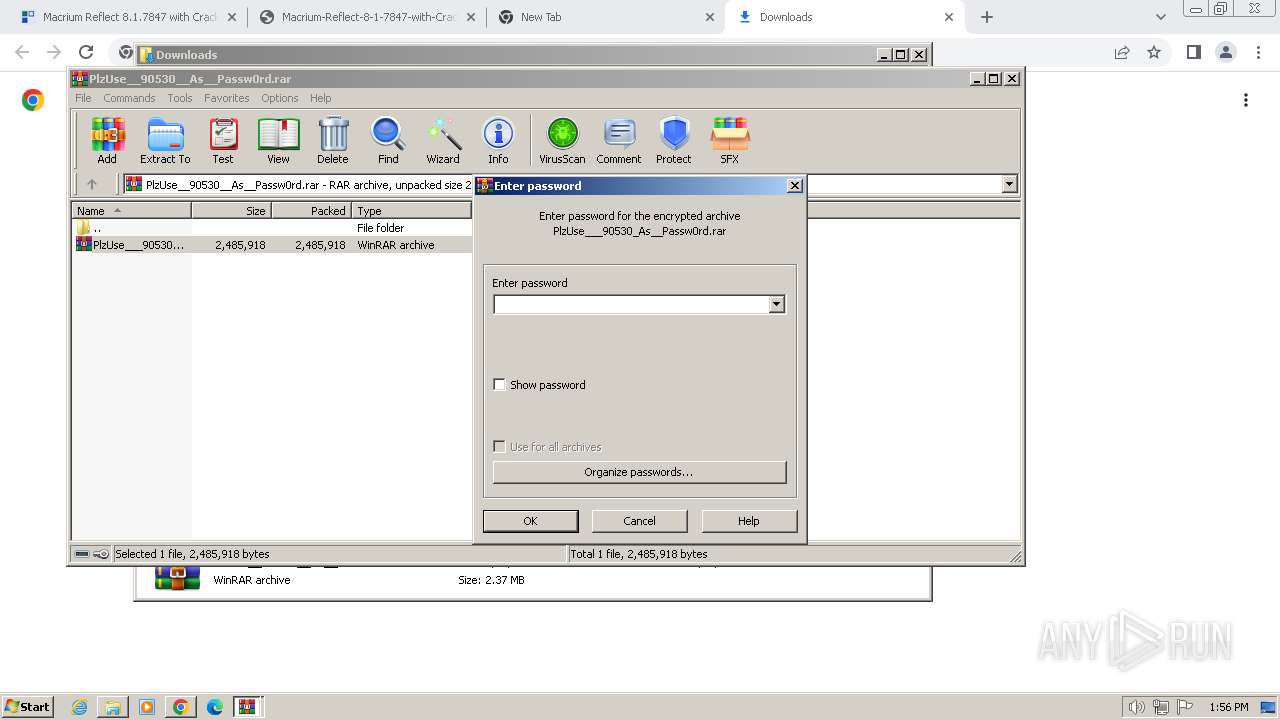This screenshot has height=720, width=1280.
Task: Switch to the New Tab browser tab
Action: [x=605, y=17]
